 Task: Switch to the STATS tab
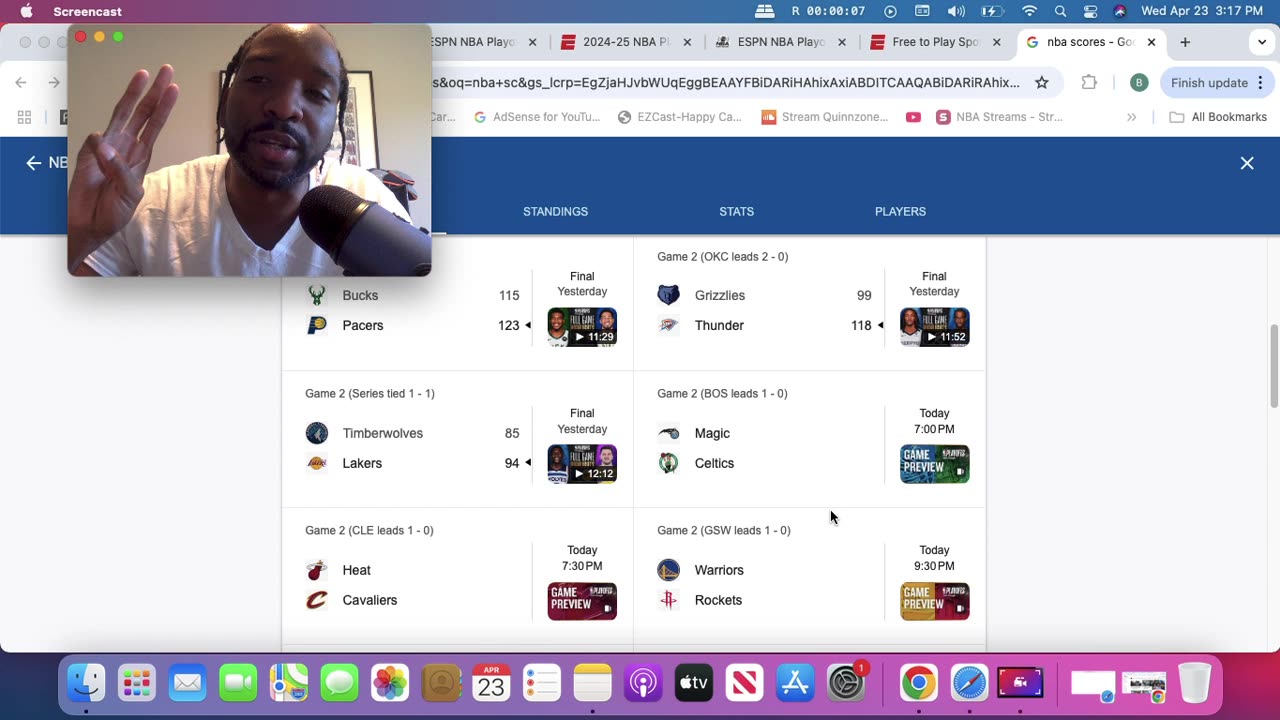click(x=736, y=211)
